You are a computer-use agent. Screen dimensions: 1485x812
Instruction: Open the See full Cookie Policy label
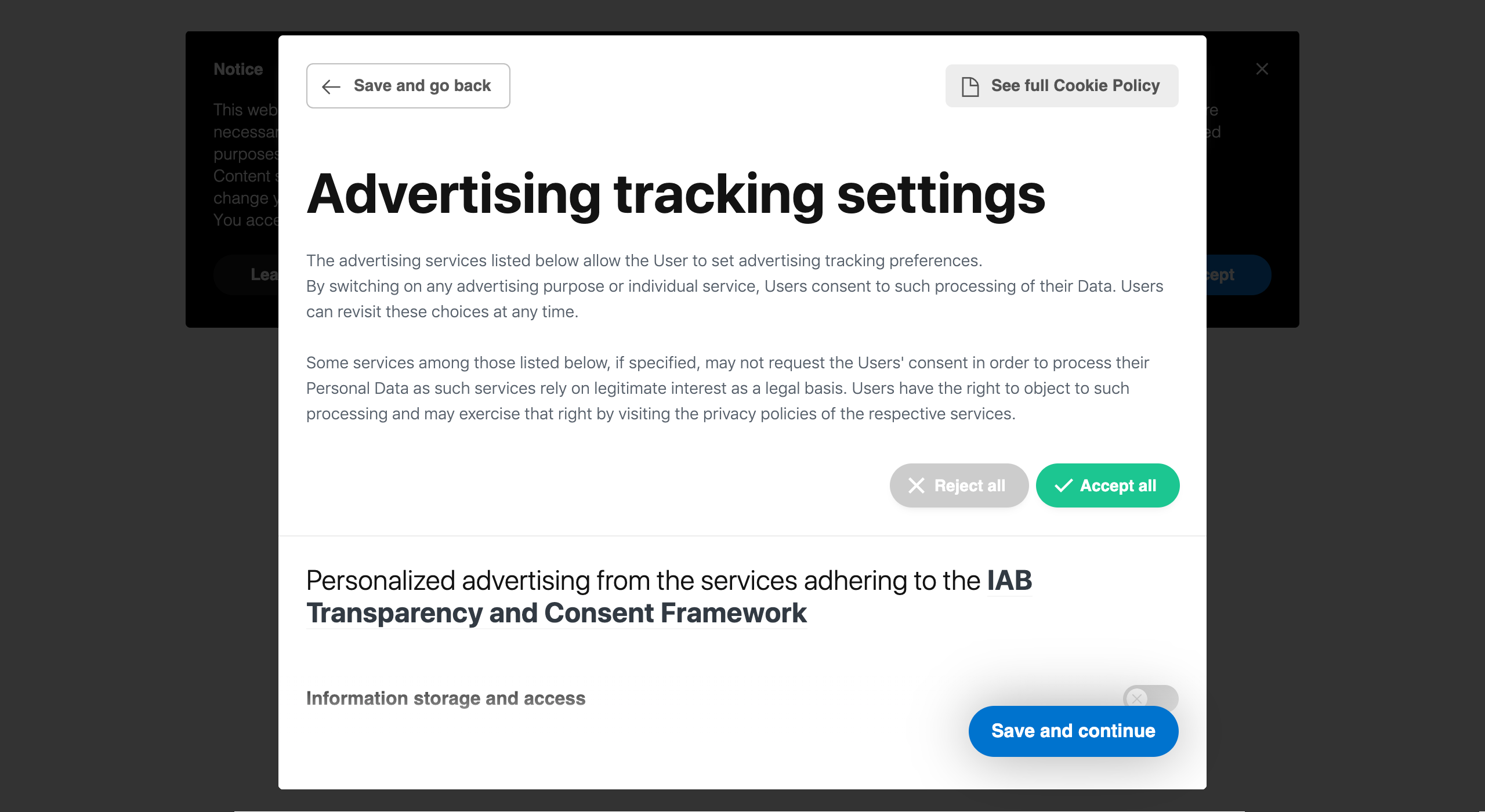1075,86
